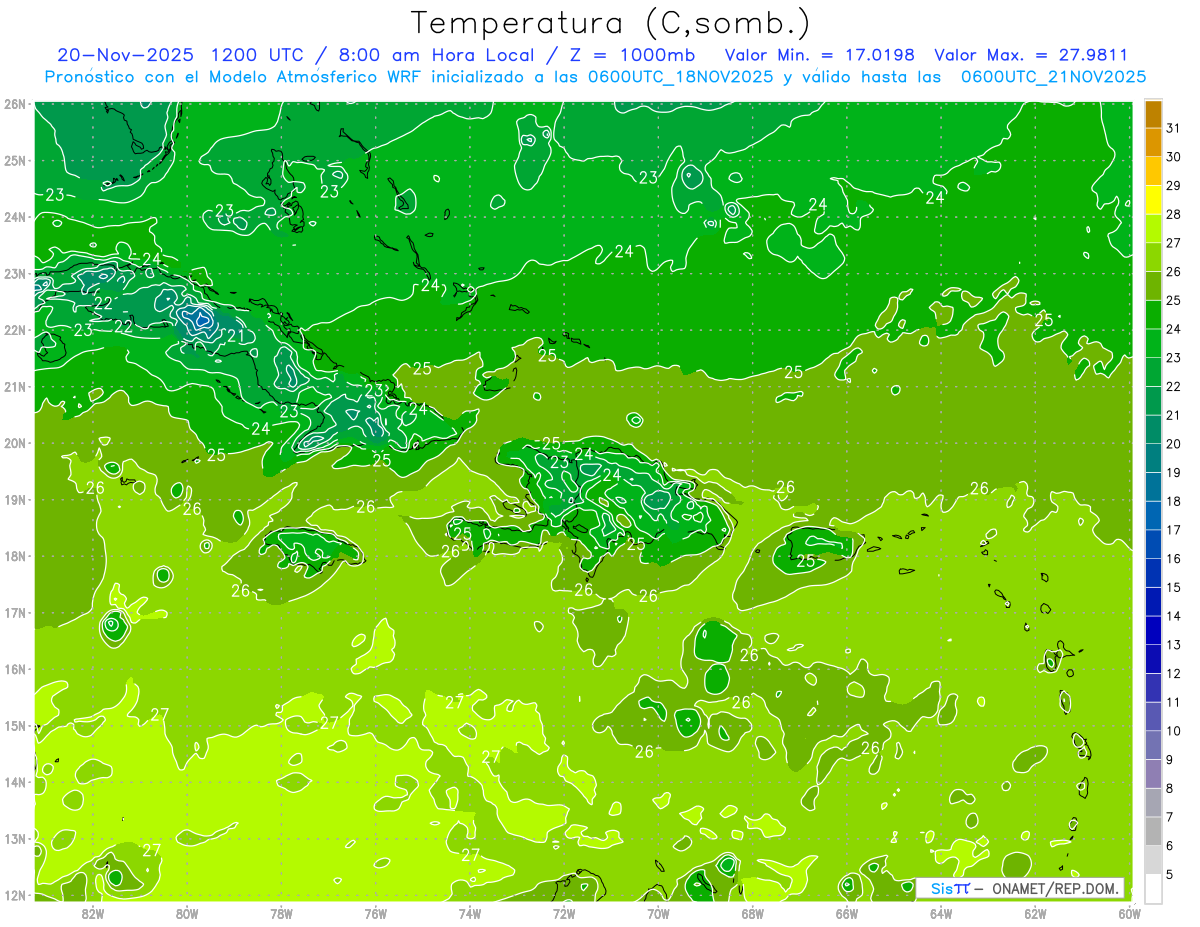Click the "13N" latitude label
The width and height of the screenshot is (1200, 927).
15,839
